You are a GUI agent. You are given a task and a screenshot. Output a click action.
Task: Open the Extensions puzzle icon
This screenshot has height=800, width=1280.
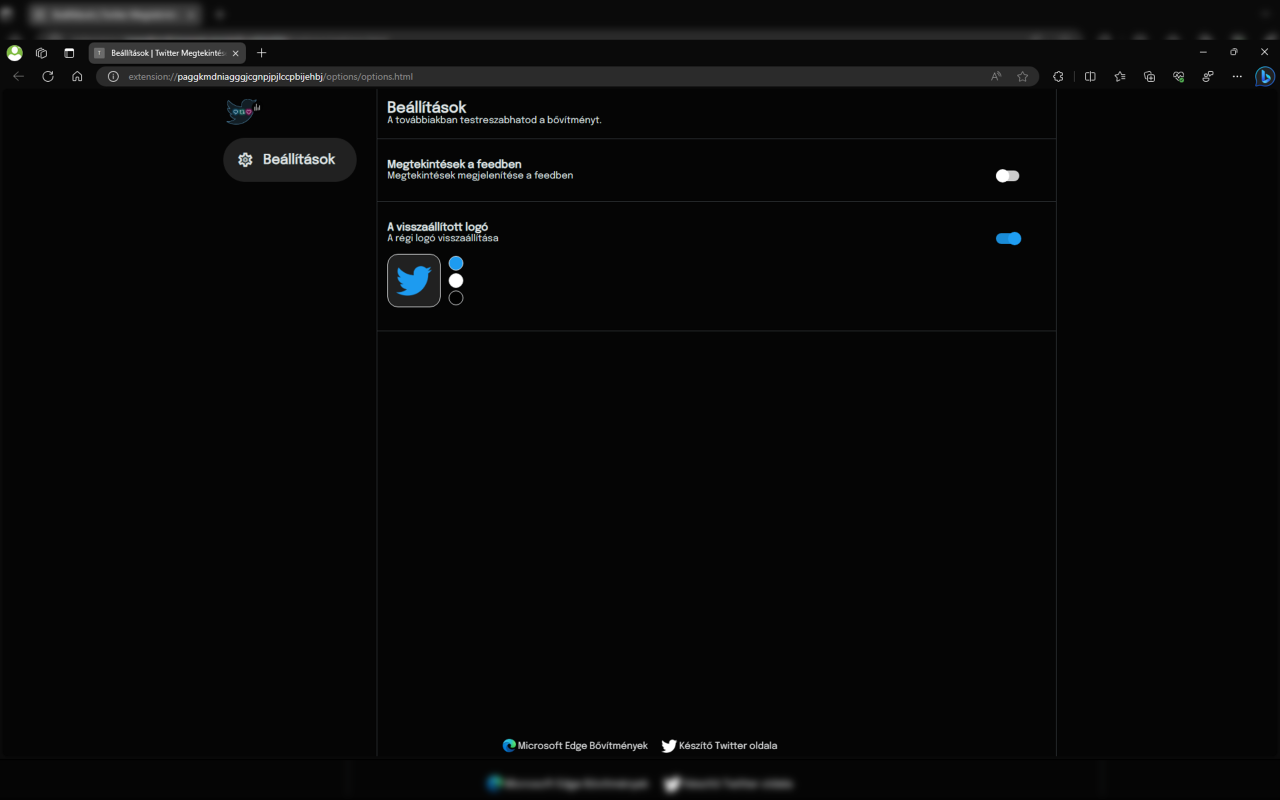point(1059,76)
